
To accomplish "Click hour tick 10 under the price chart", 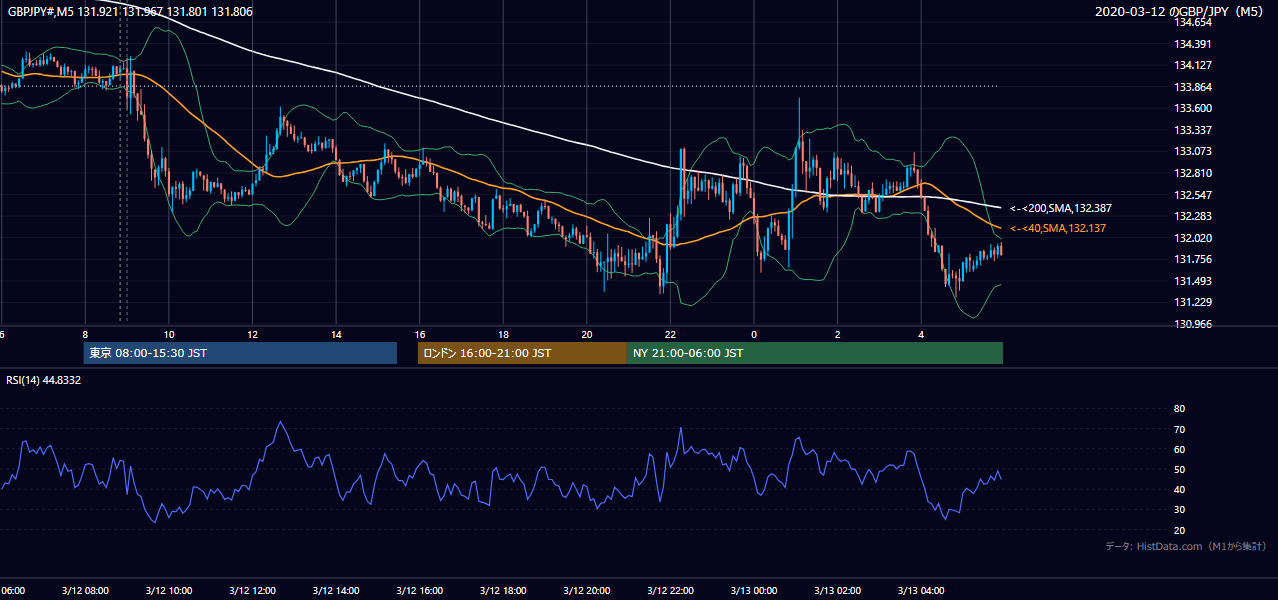I will click(169, 334).
